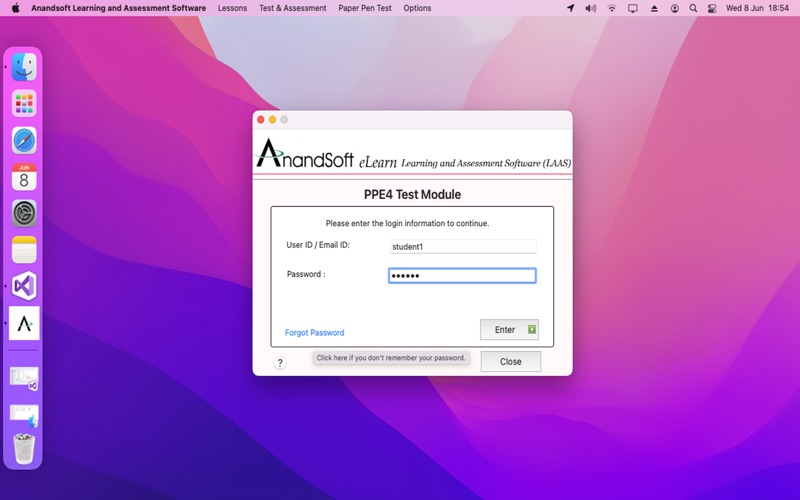Open Finder from the dock
Image resolution: width=800 pixels, height=500 pixels.
point(24,67)
